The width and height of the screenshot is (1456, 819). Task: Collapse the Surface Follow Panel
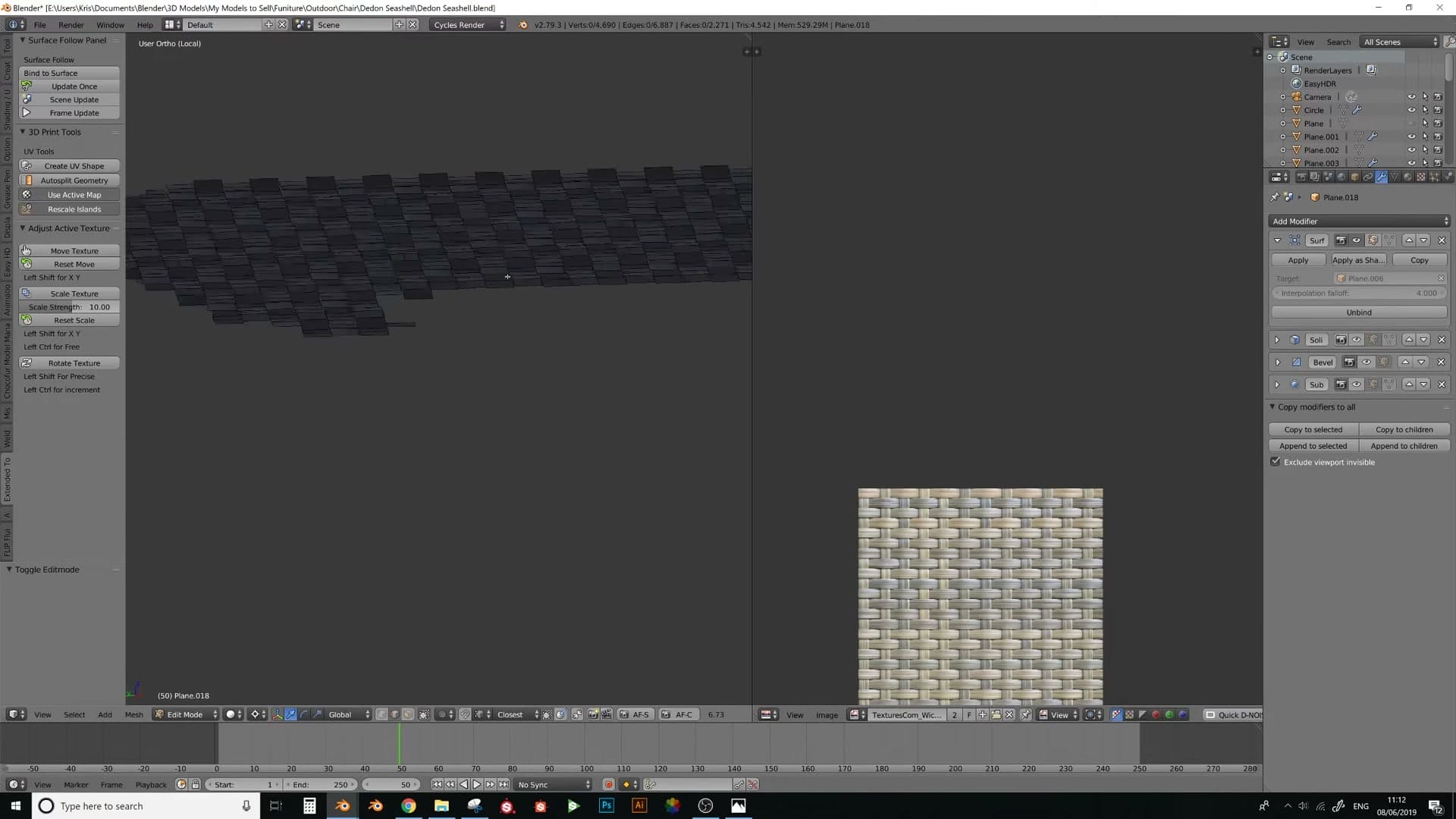pos(23,40)
